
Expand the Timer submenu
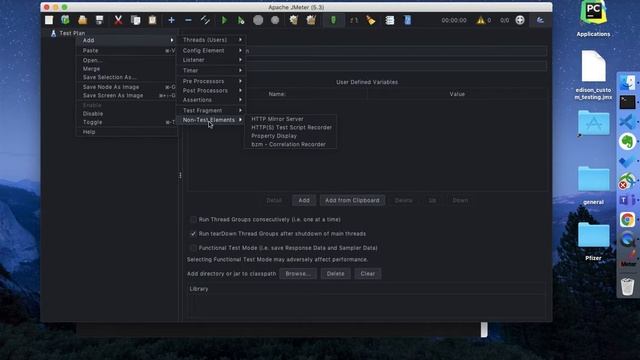[211, 71]
